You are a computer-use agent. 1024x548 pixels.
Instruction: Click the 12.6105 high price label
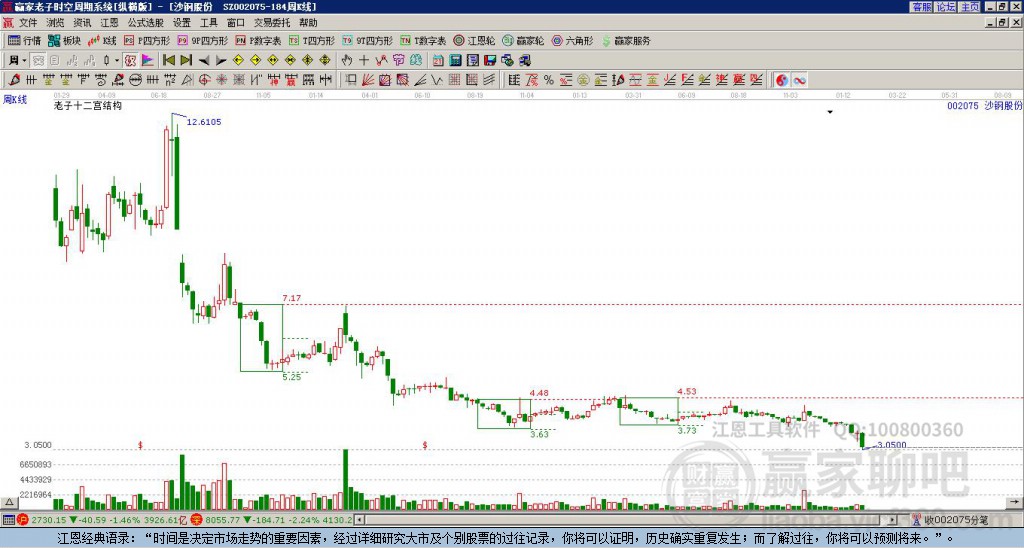[204, 122]
